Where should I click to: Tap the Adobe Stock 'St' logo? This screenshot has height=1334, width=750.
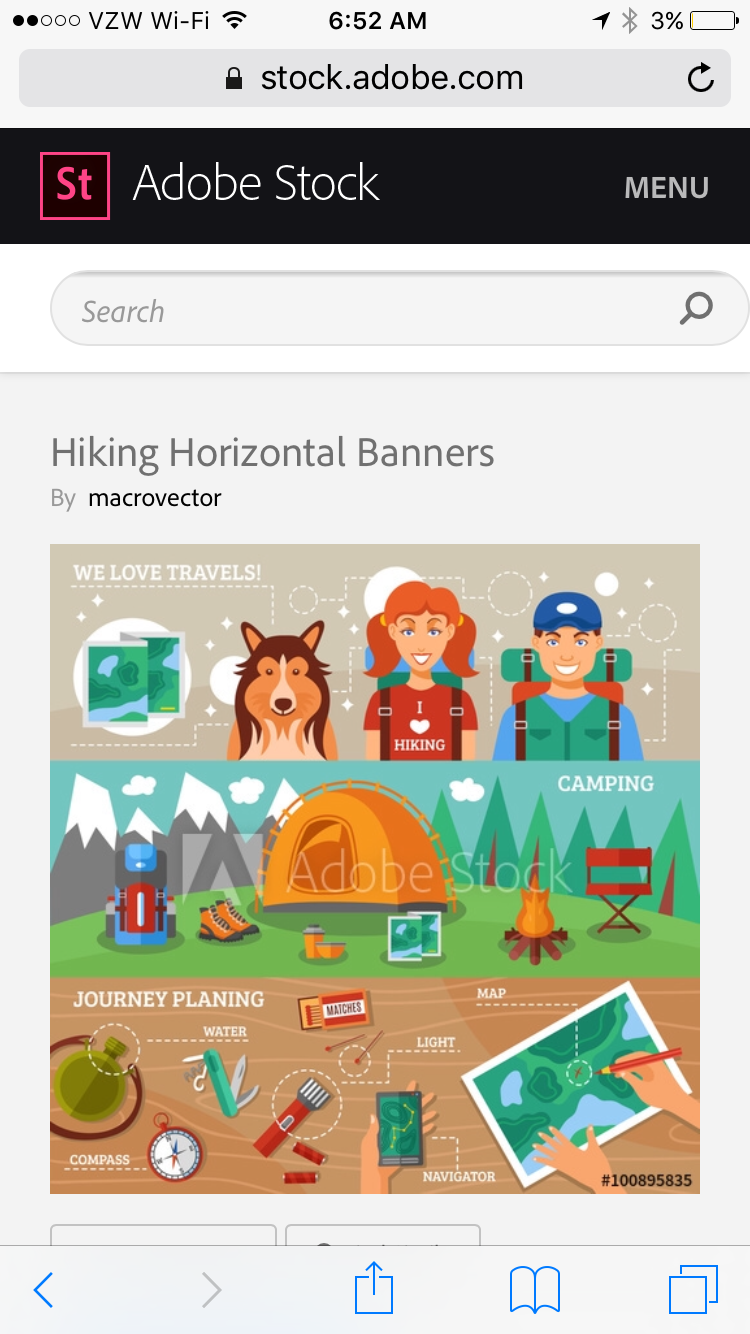[74, 185]
